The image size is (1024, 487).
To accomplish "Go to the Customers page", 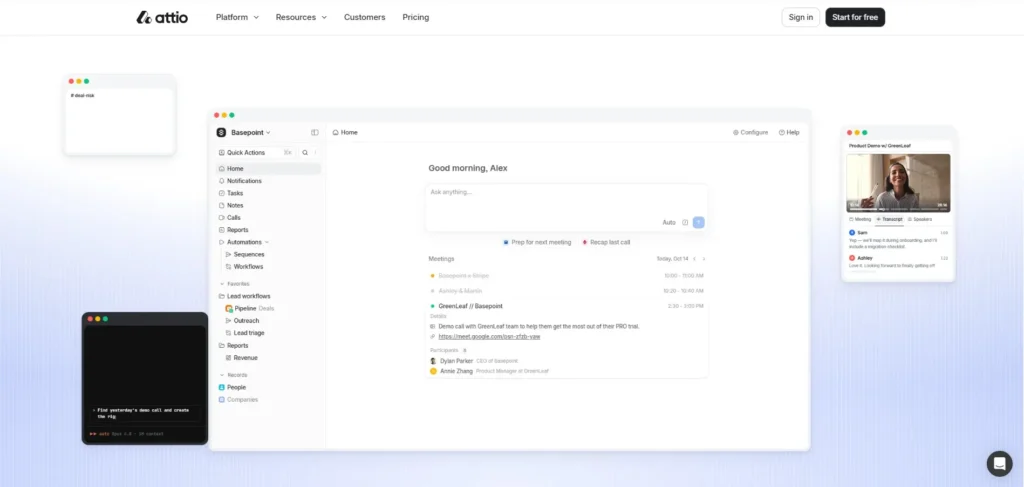I will point(364,18).
